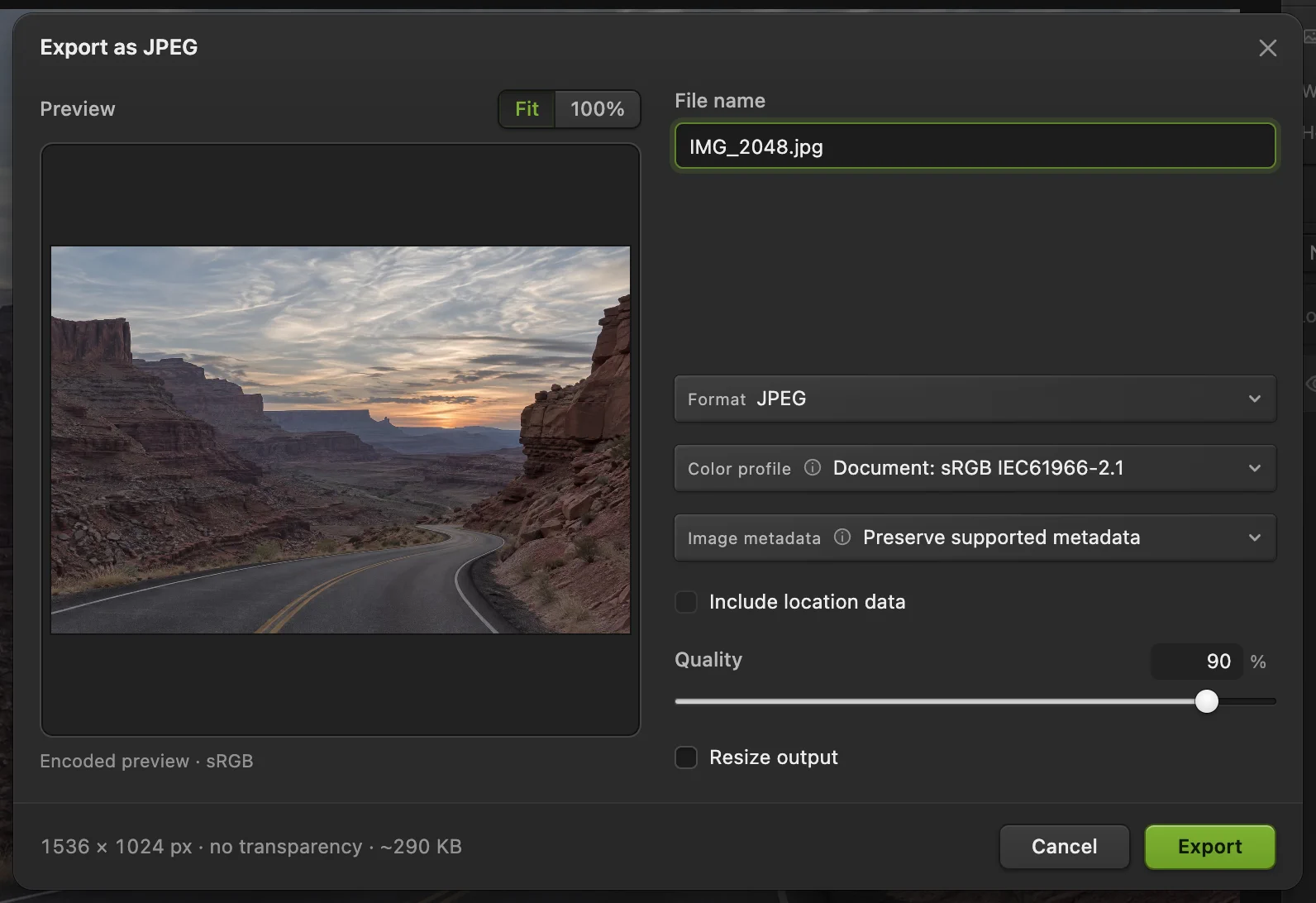Viewport: 1316px width, 903px height.
Task: Click the Image metadata info icon
Action: pos(842,537)
